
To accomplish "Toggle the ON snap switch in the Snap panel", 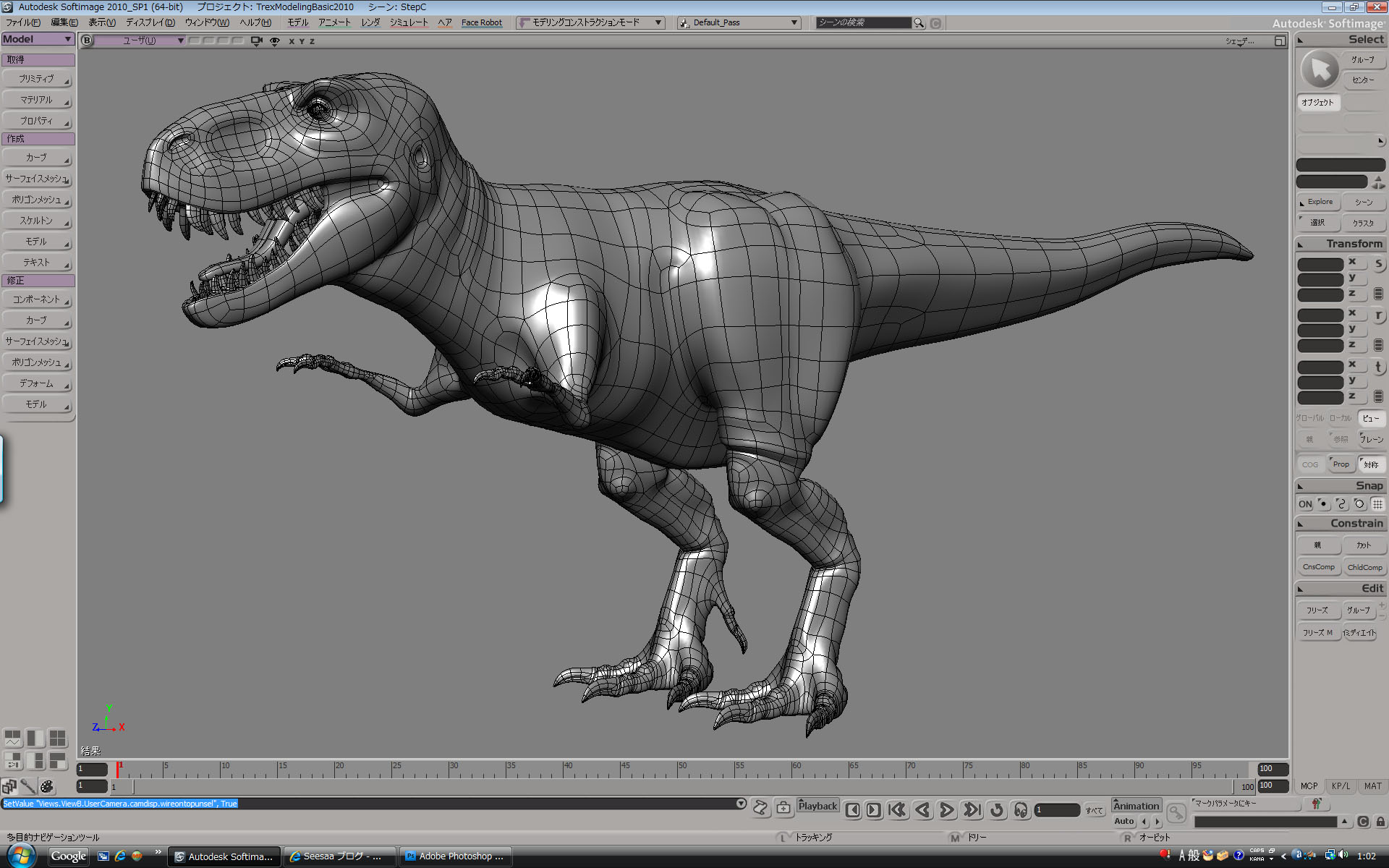I will (x=1304, y=504).
